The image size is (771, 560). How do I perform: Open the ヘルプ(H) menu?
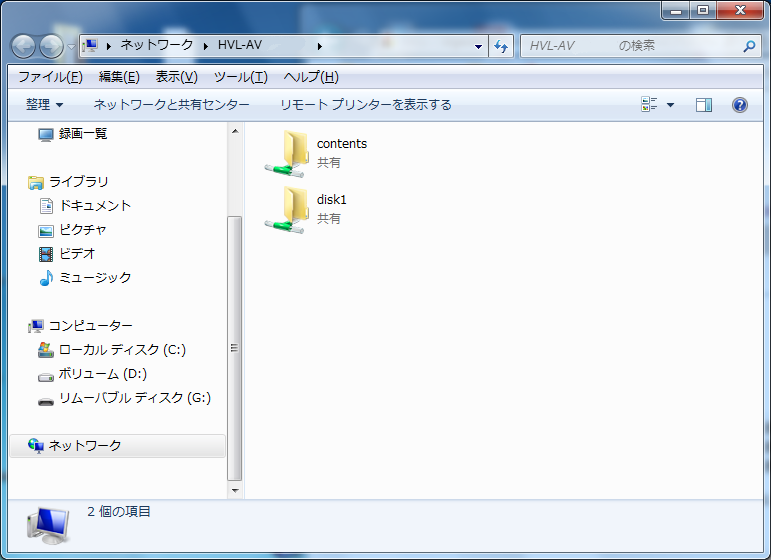(311, 77)
